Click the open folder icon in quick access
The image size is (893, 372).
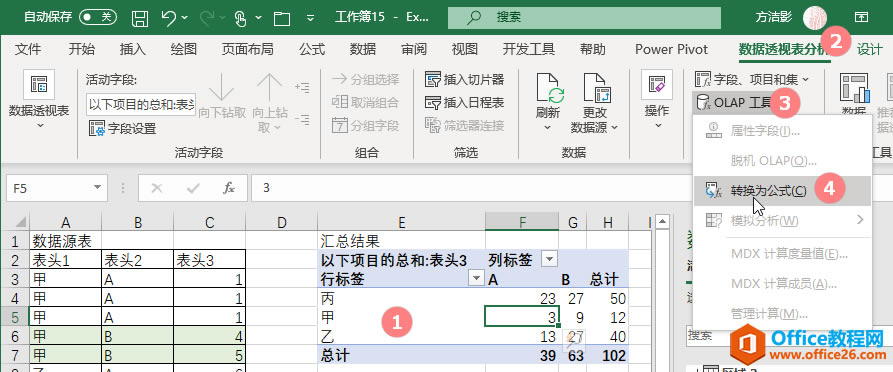(x=281, y=18)
